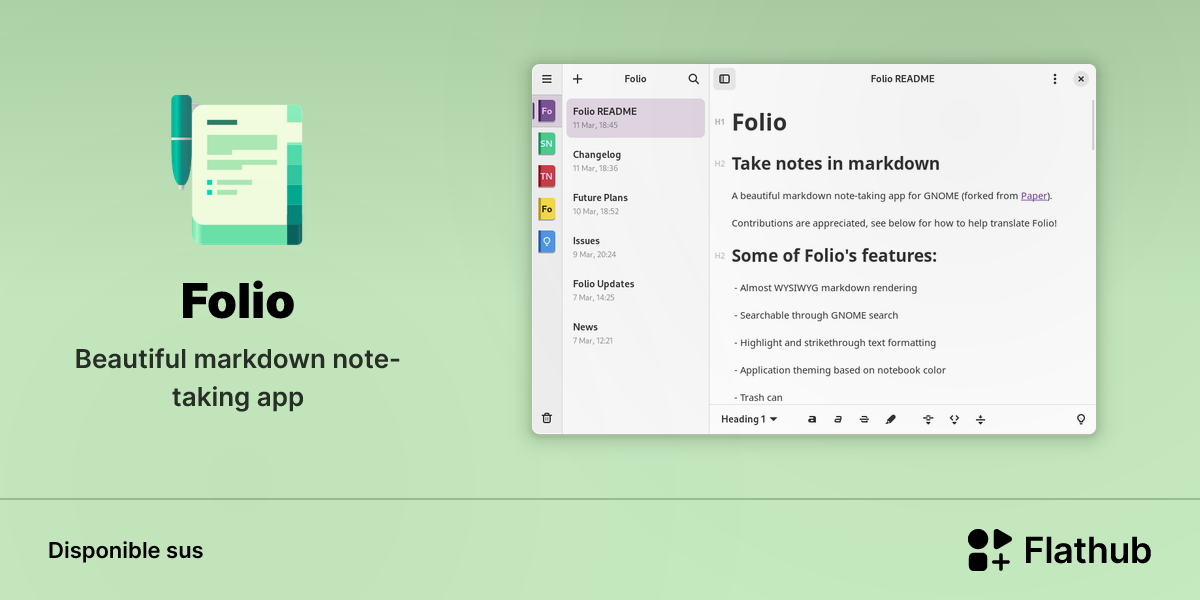The width and height of the screenshot is (1200, 600).
Task: Apply strikethrough formatting
Action: point(864,419)
